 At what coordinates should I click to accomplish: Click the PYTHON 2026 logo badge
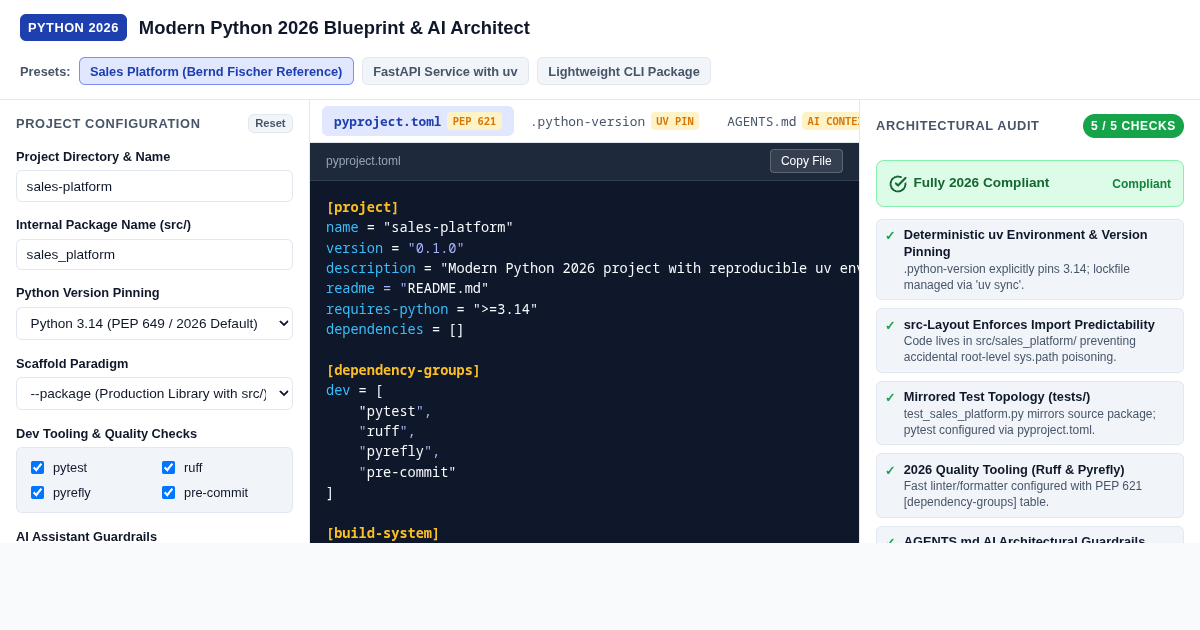[x=73, y=28]
